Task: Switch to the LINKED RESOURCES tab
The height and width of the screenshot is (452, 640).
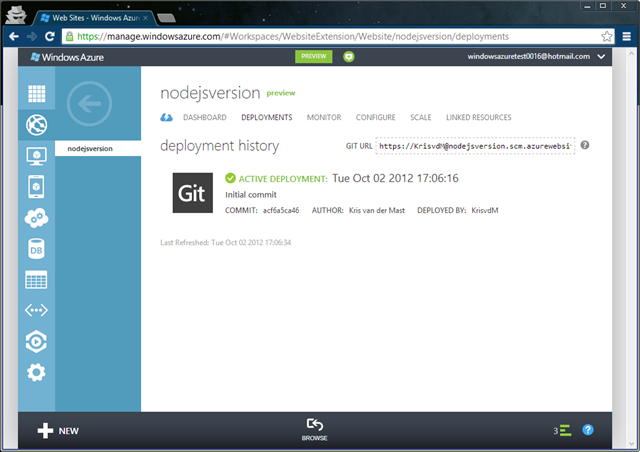Action: pyautogui.click(x=478, y=118)
